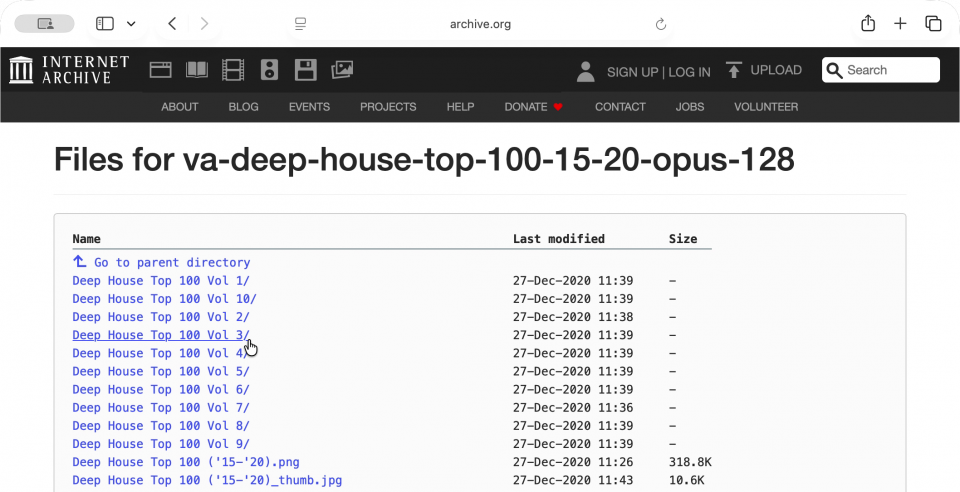Image resolution: width=960 pixels, height=492 pixels.
Task: Open the Video film icon
Action: (233, 70)
